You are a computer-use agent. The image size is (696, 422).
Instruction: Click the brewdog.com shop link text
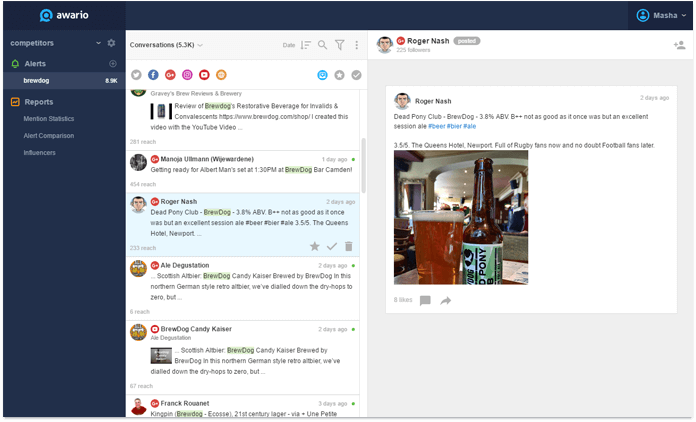[265, 117]
